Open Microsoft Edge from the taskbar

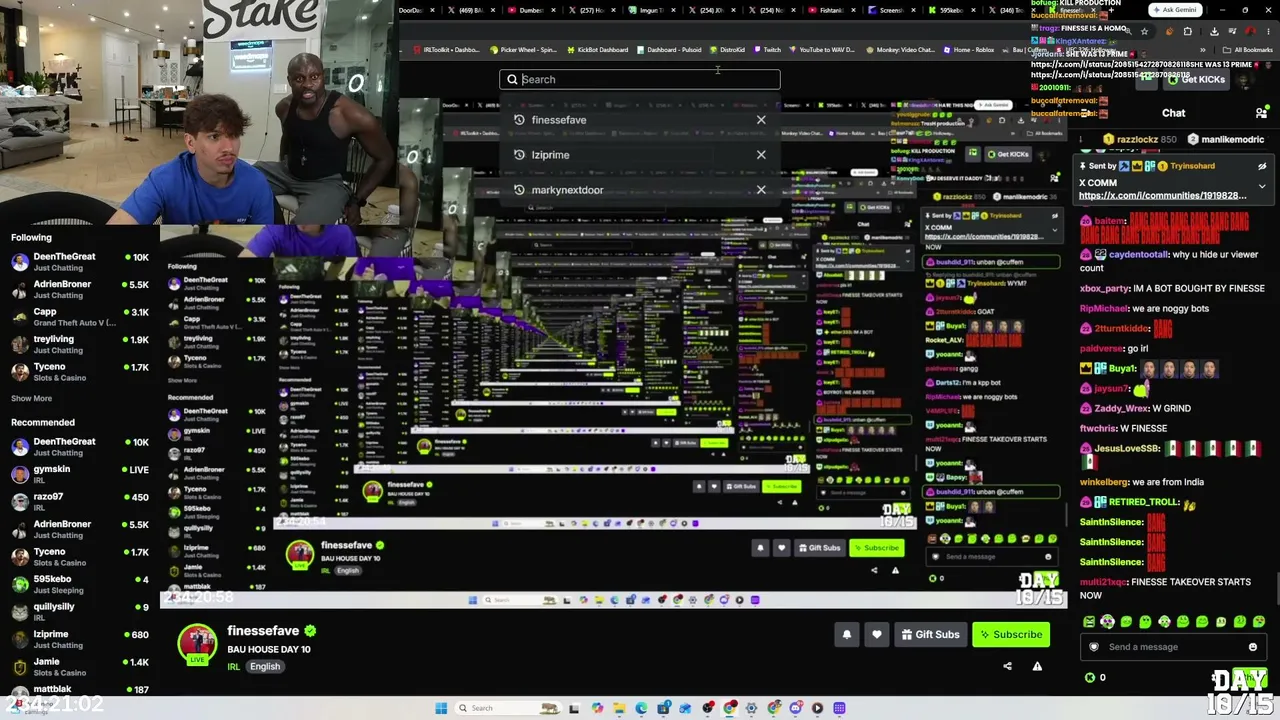click(641, 708)
